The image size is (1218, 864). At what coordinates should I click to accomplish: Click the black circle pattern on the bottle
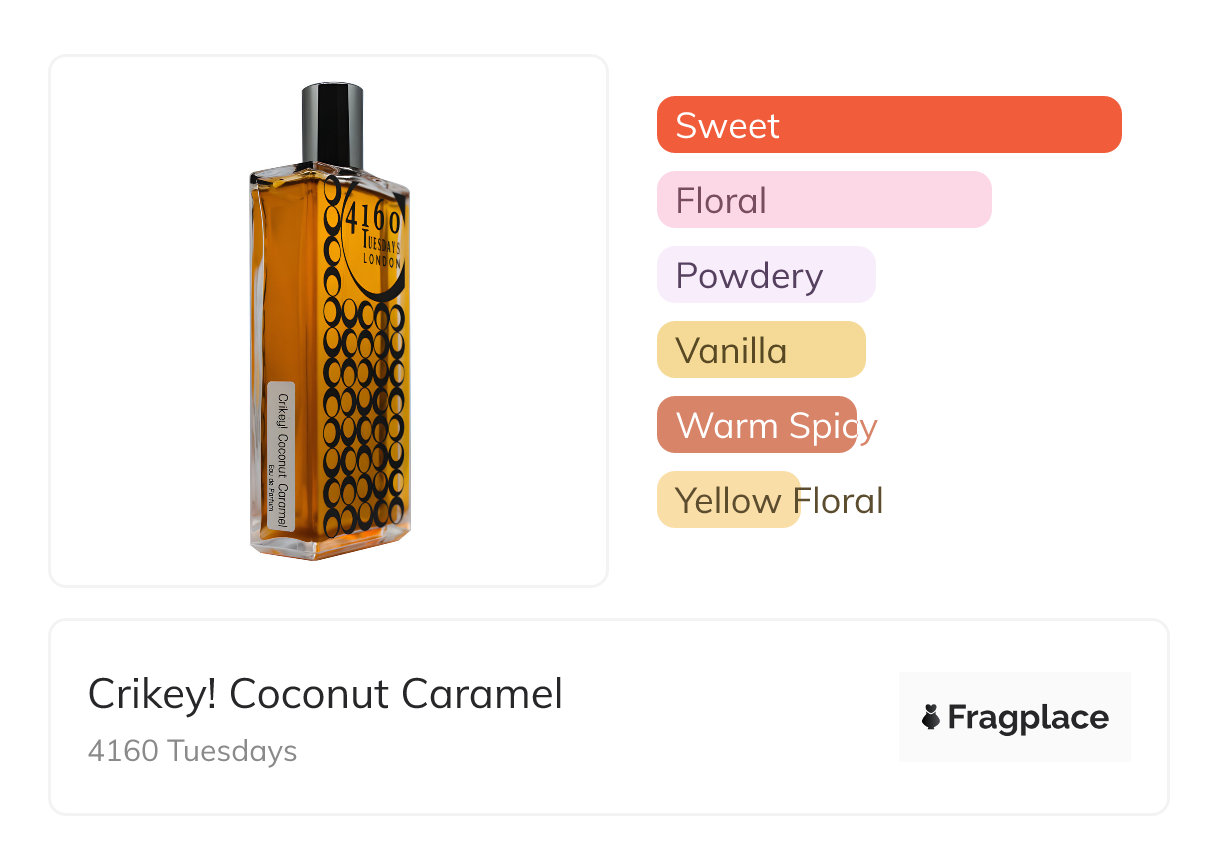tap(364, 420)
